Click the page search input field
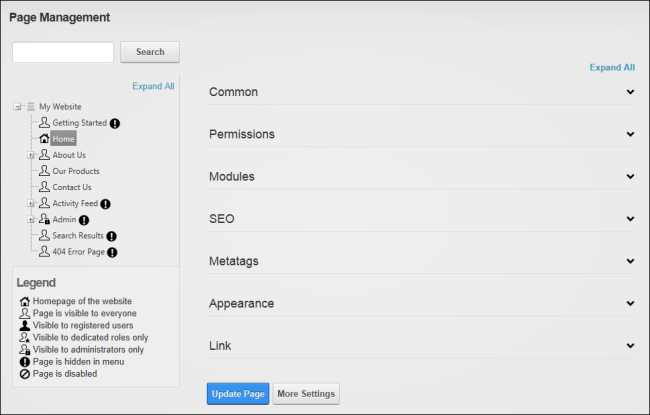 63,52
